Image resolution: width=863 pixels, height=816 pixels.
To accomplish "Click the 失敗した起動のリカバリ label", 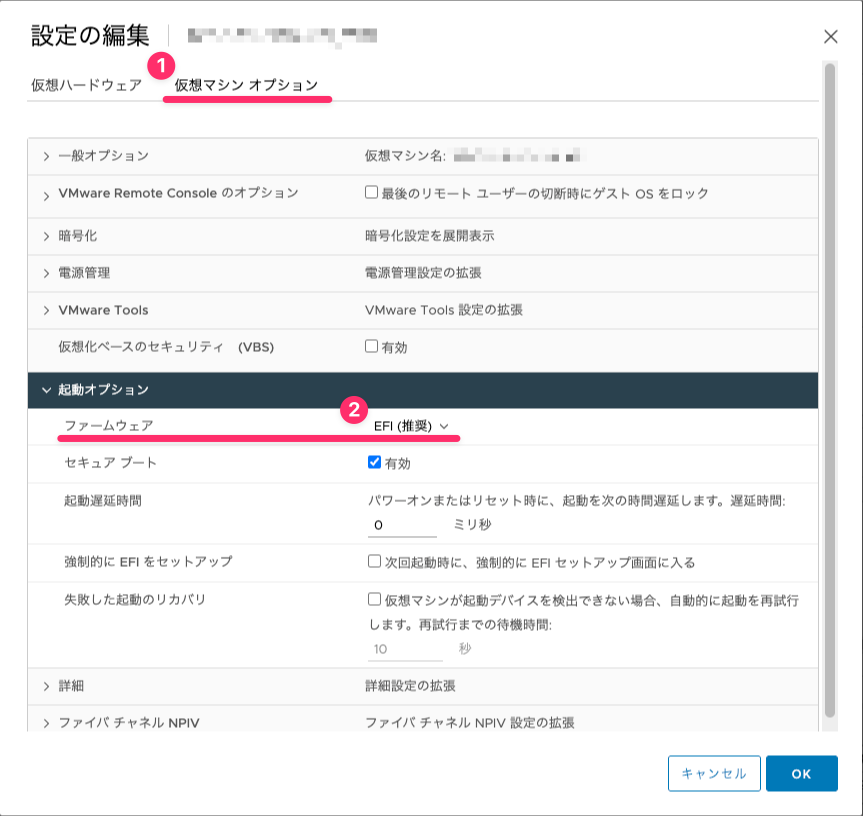I will tap(135, 600).
